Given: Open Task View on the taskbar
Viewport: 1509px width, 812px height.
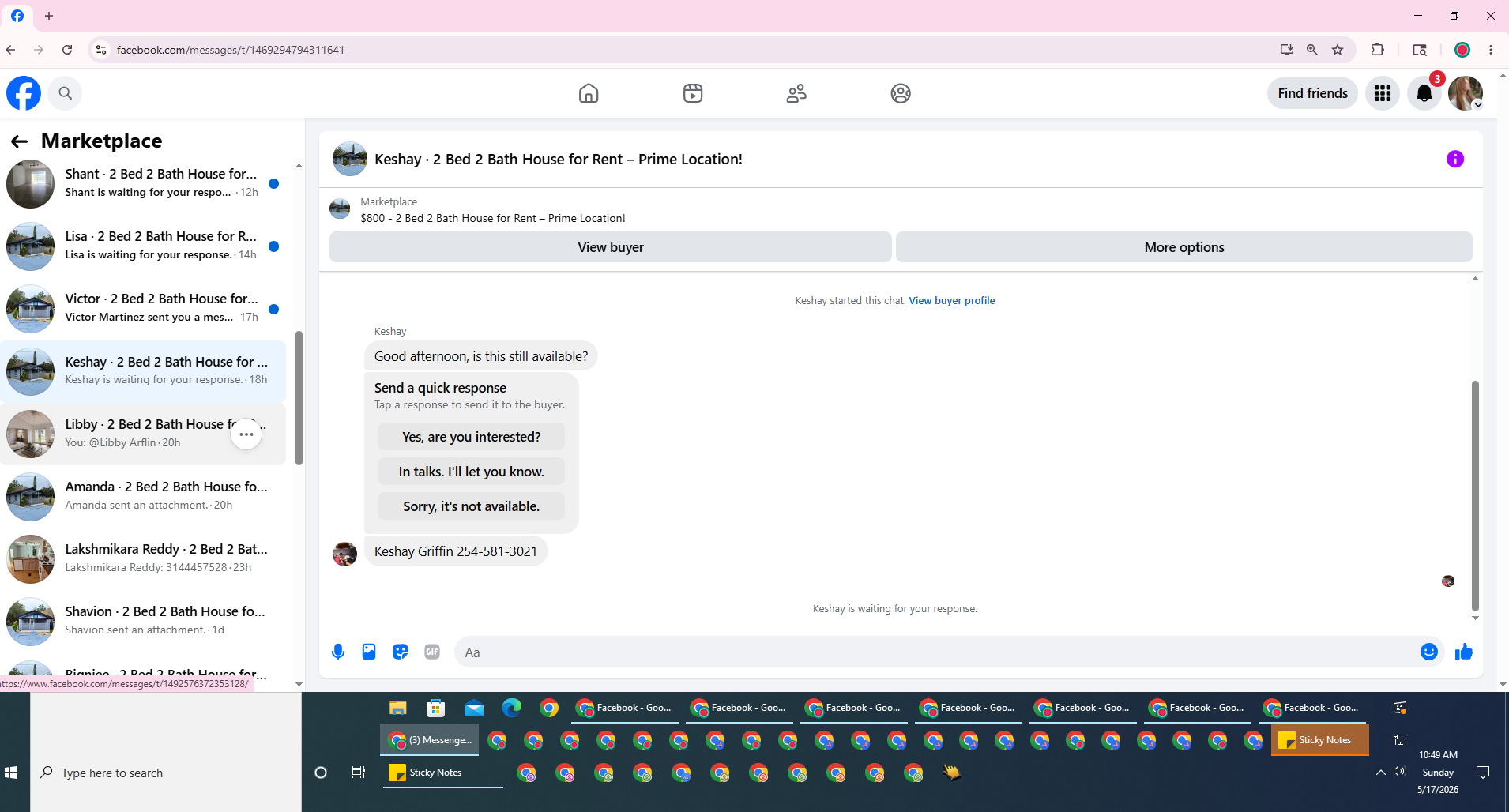Looking at the screenshot, I should click(x=358, y=773).
